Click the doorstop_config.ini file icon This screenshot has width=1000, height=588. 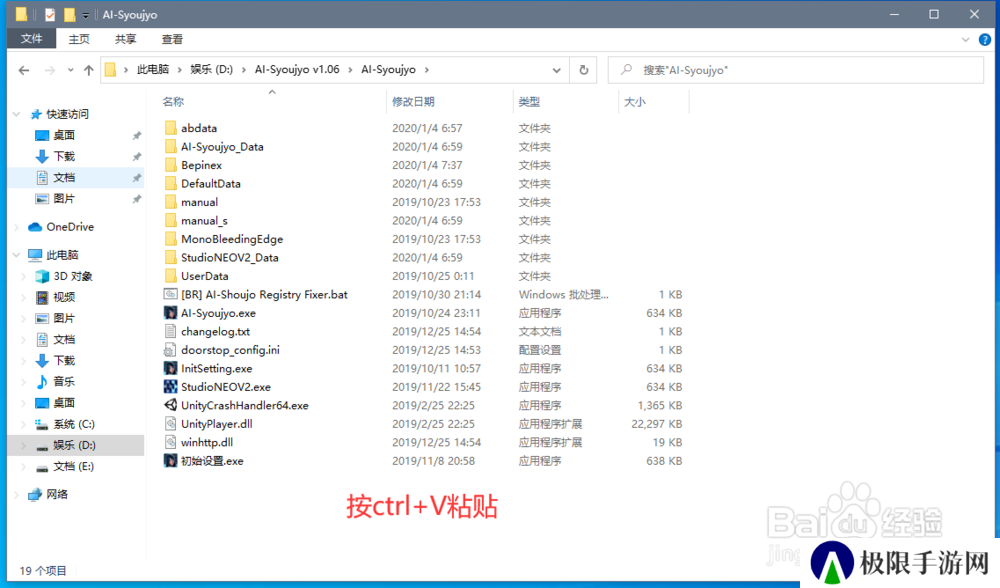click(x=170, y=350)
